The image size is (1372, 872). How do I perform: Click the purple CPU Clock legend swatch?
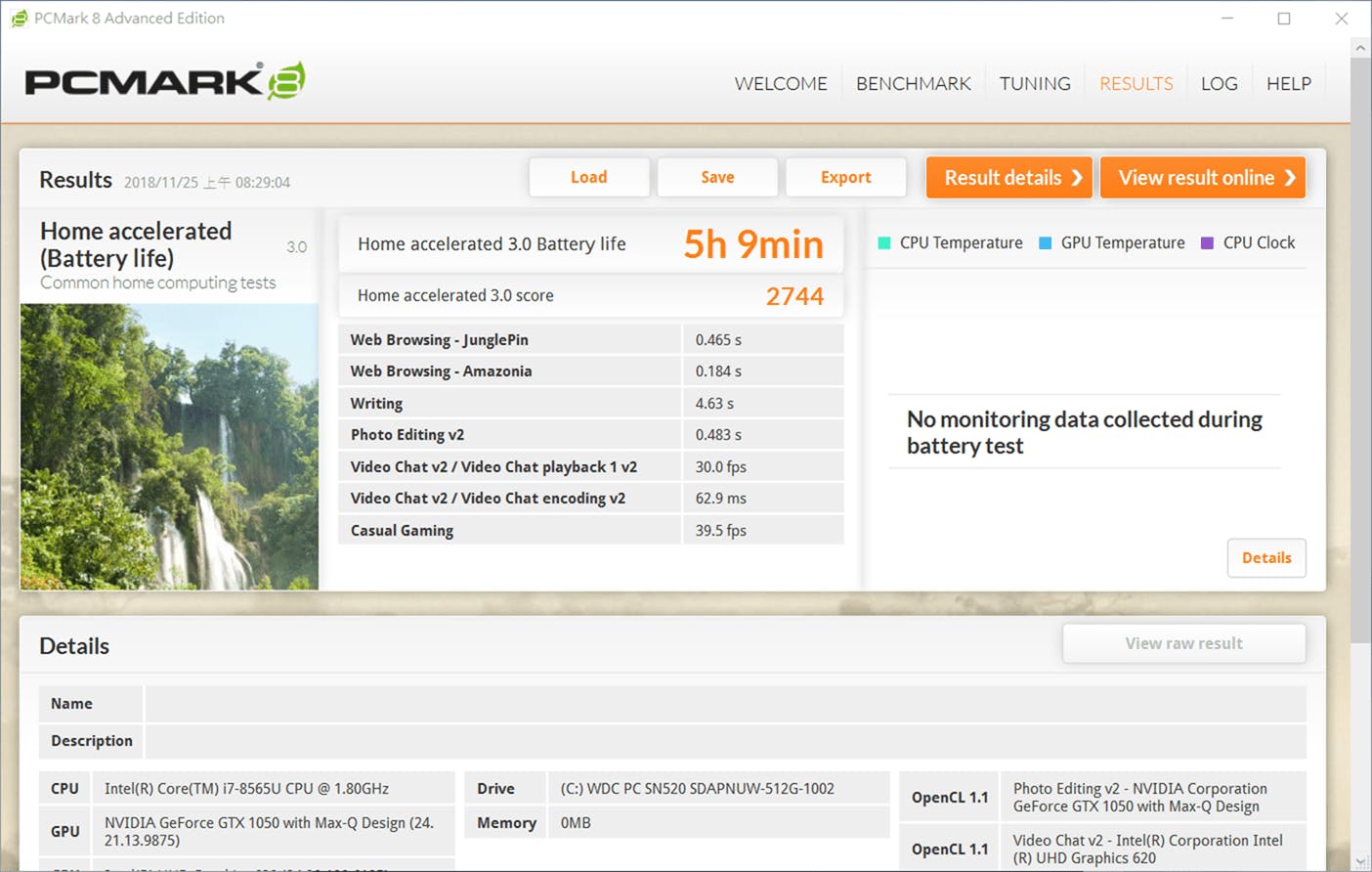[1207, 243]
